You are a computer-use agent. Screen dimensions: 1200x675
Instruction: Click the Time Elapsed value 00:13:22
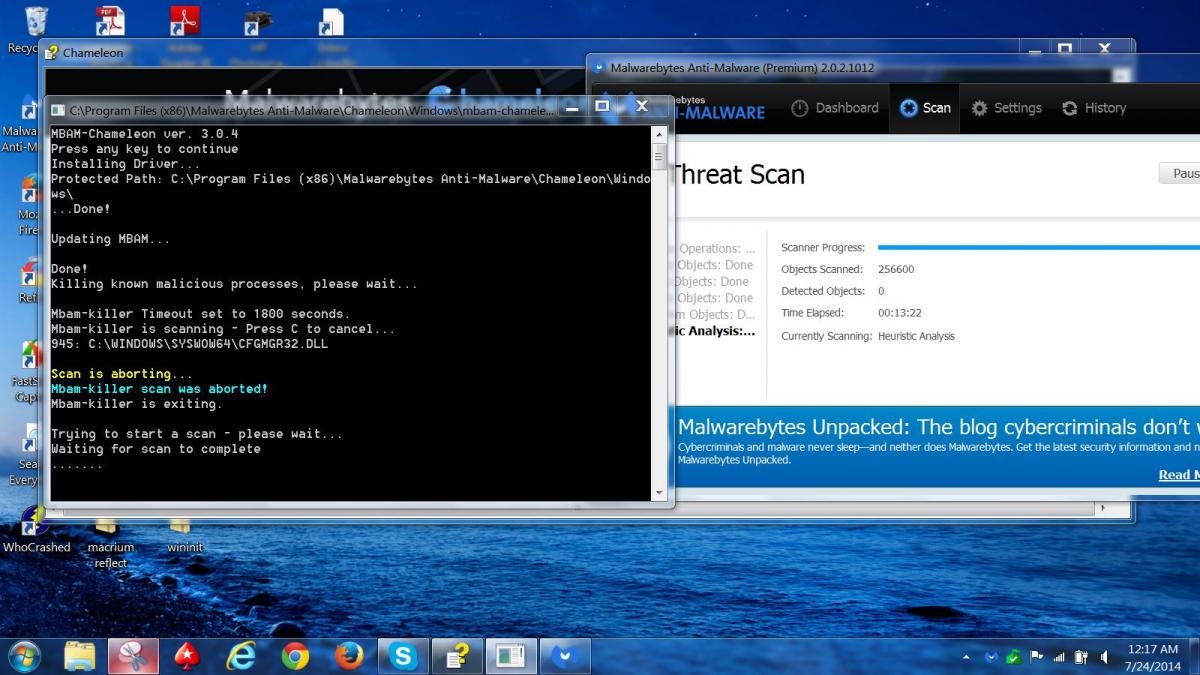coord(900,313)
